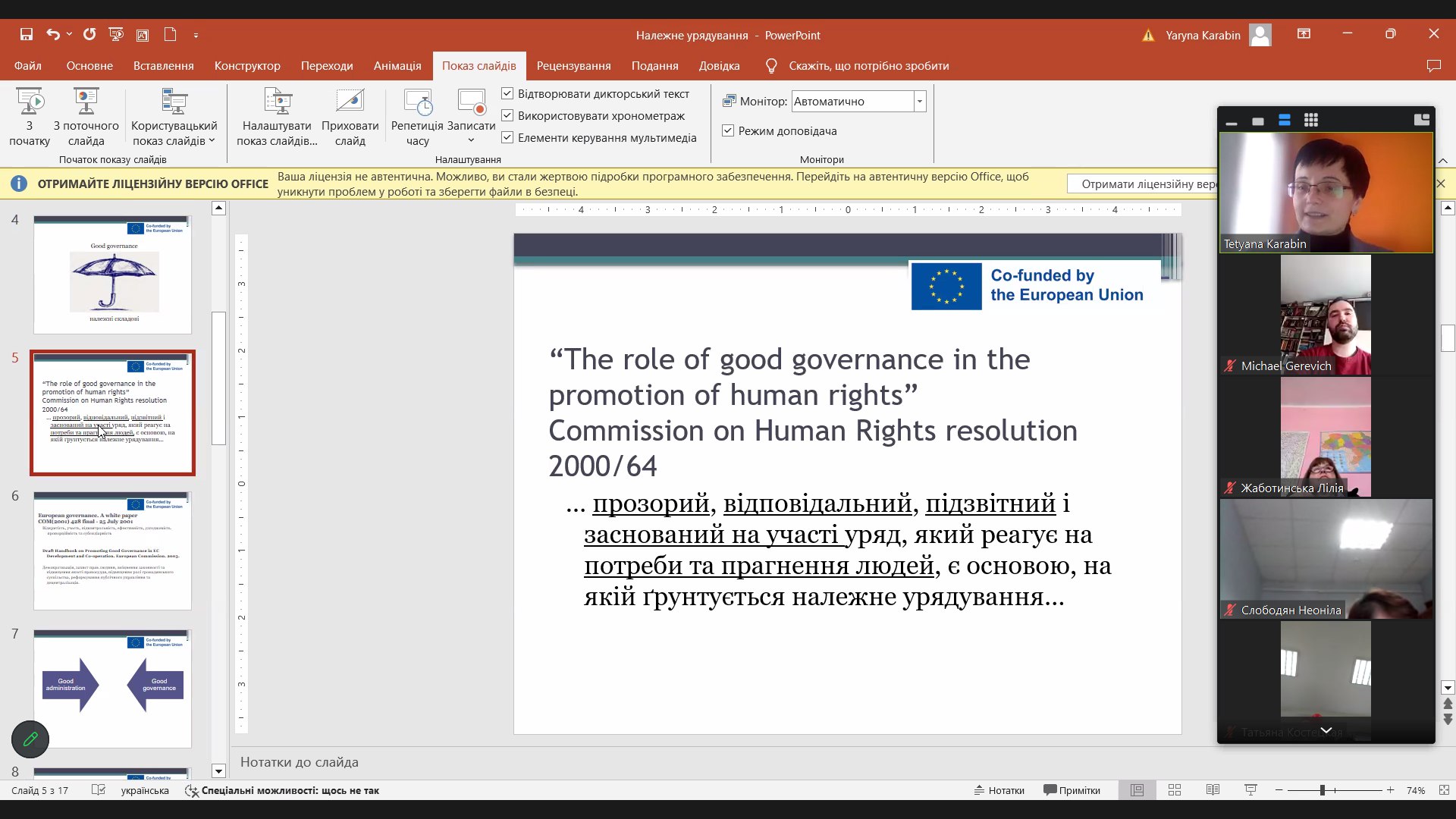The width and height of the screenshot is (1456, 819).
Task: Switch to Reading view in status bar
Action: (1213, 790)
